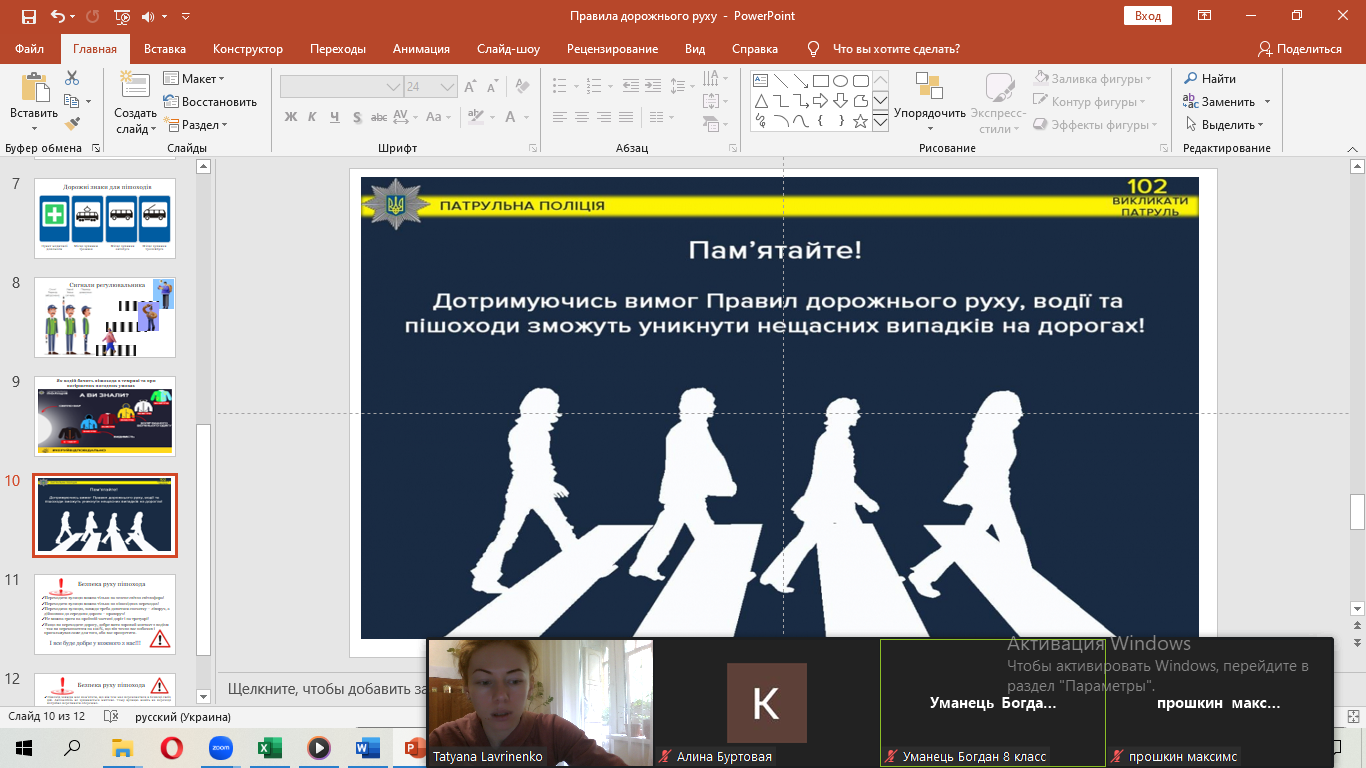Toggle bold Ж formatting
Image resolution: width=1366 pixels, height=768 pixels.
click(291, 116)
